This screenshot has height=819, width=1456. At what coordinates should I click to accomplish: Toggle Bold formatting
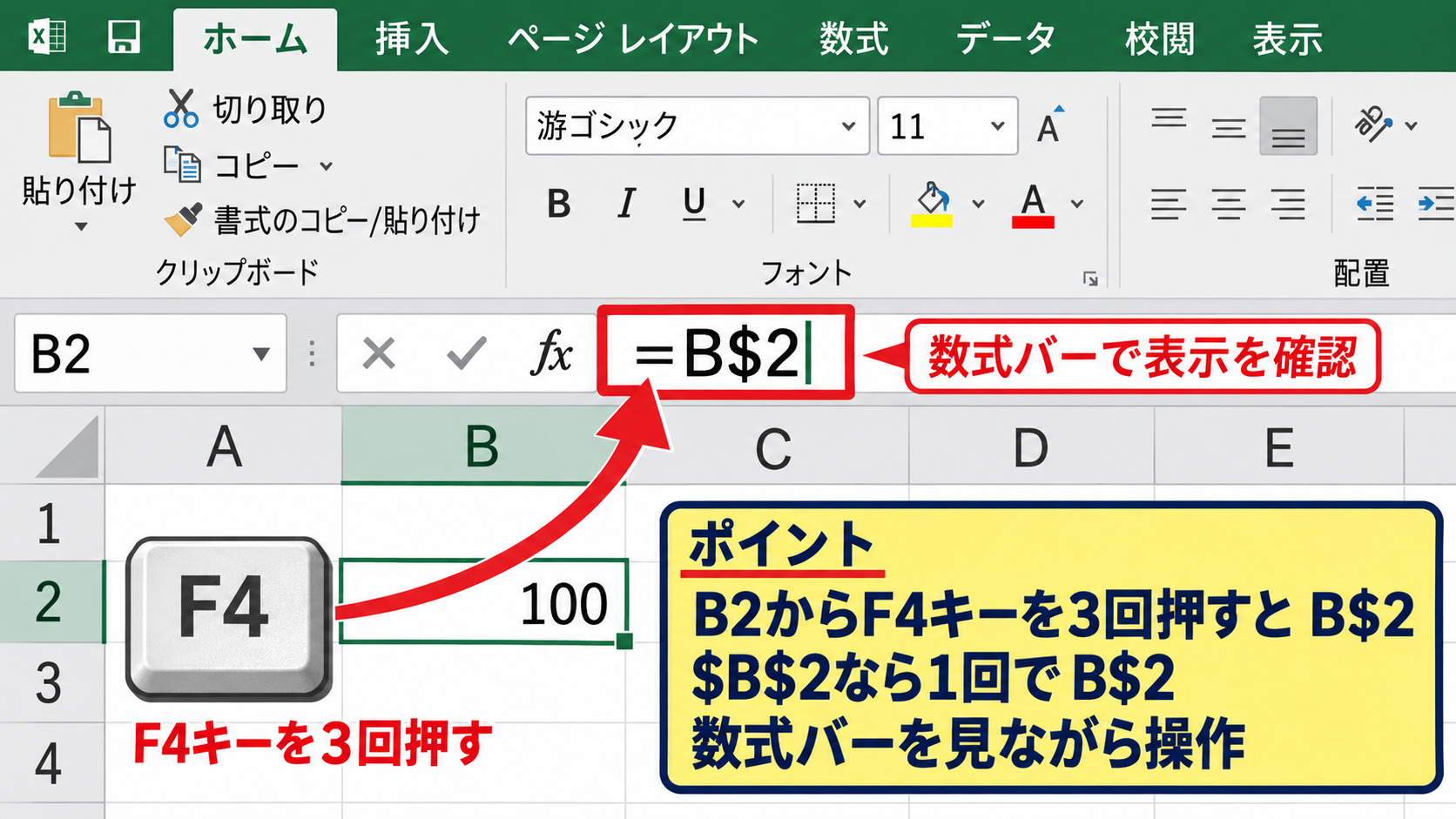click(559, 204)
